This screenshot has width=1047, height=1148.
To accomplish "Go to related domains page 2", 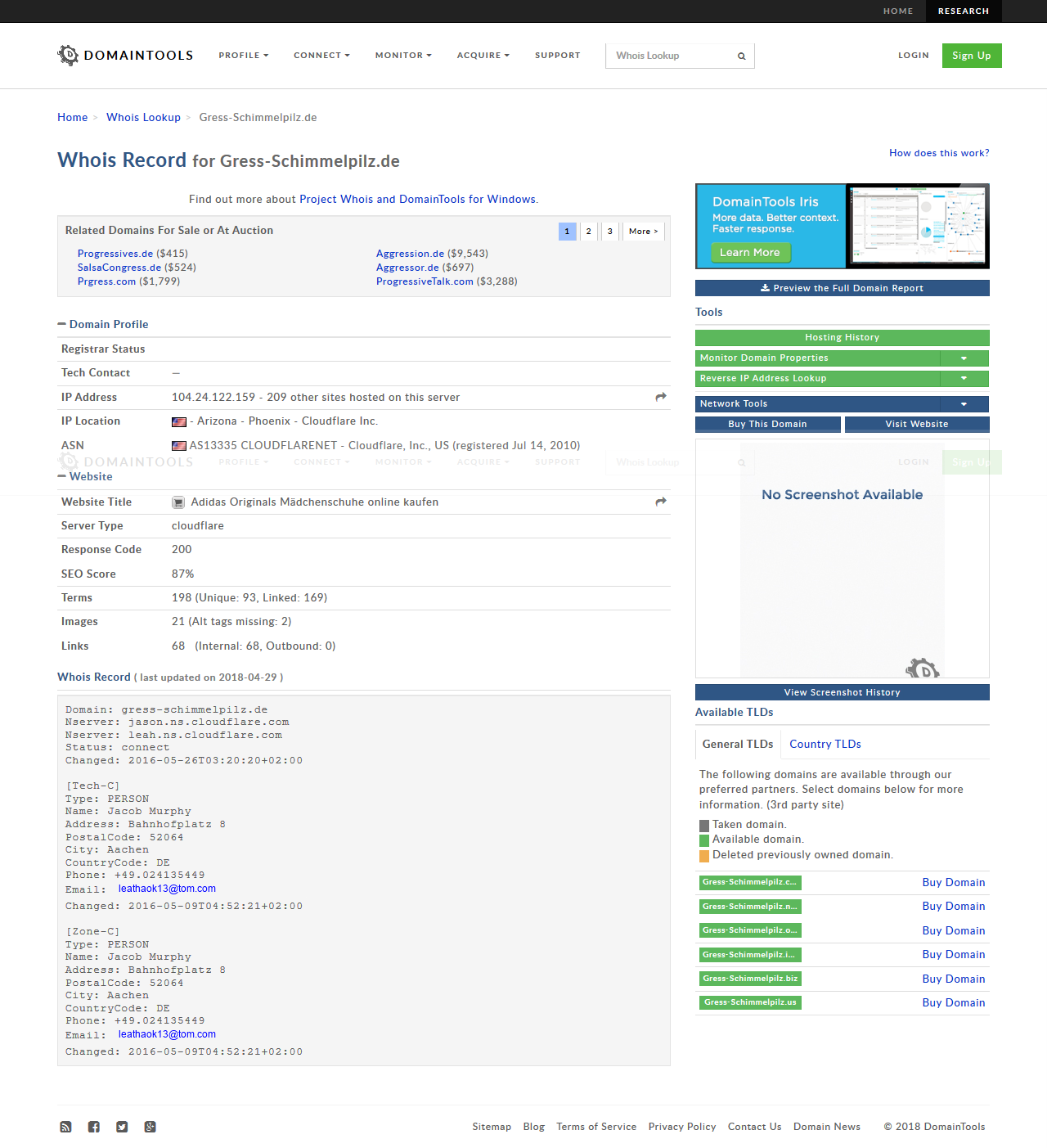I will pyautogui.click(x=588, y=232).
